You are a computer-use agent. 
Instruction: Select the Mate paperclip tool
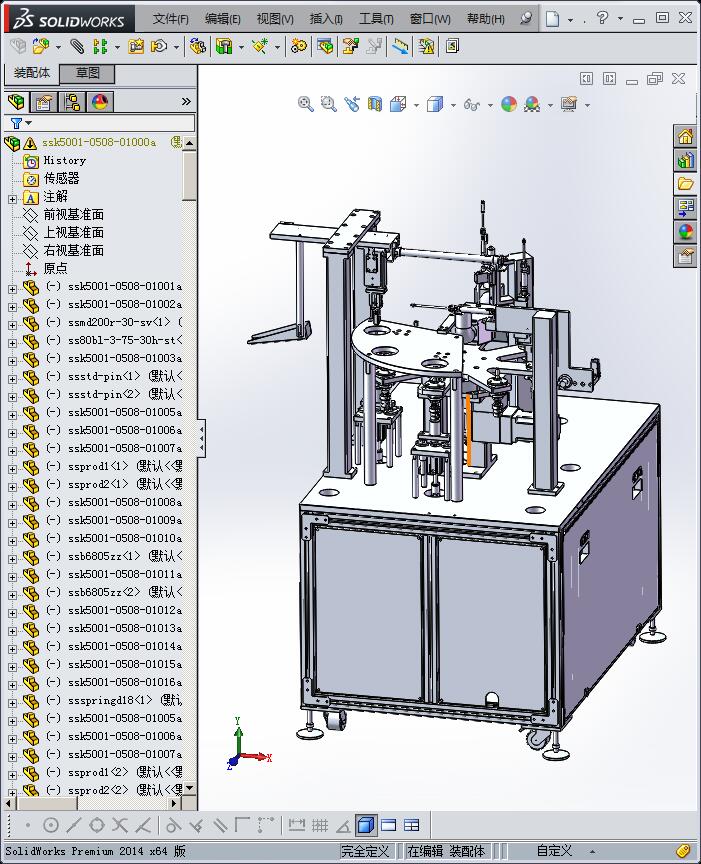tap(77, 46)
